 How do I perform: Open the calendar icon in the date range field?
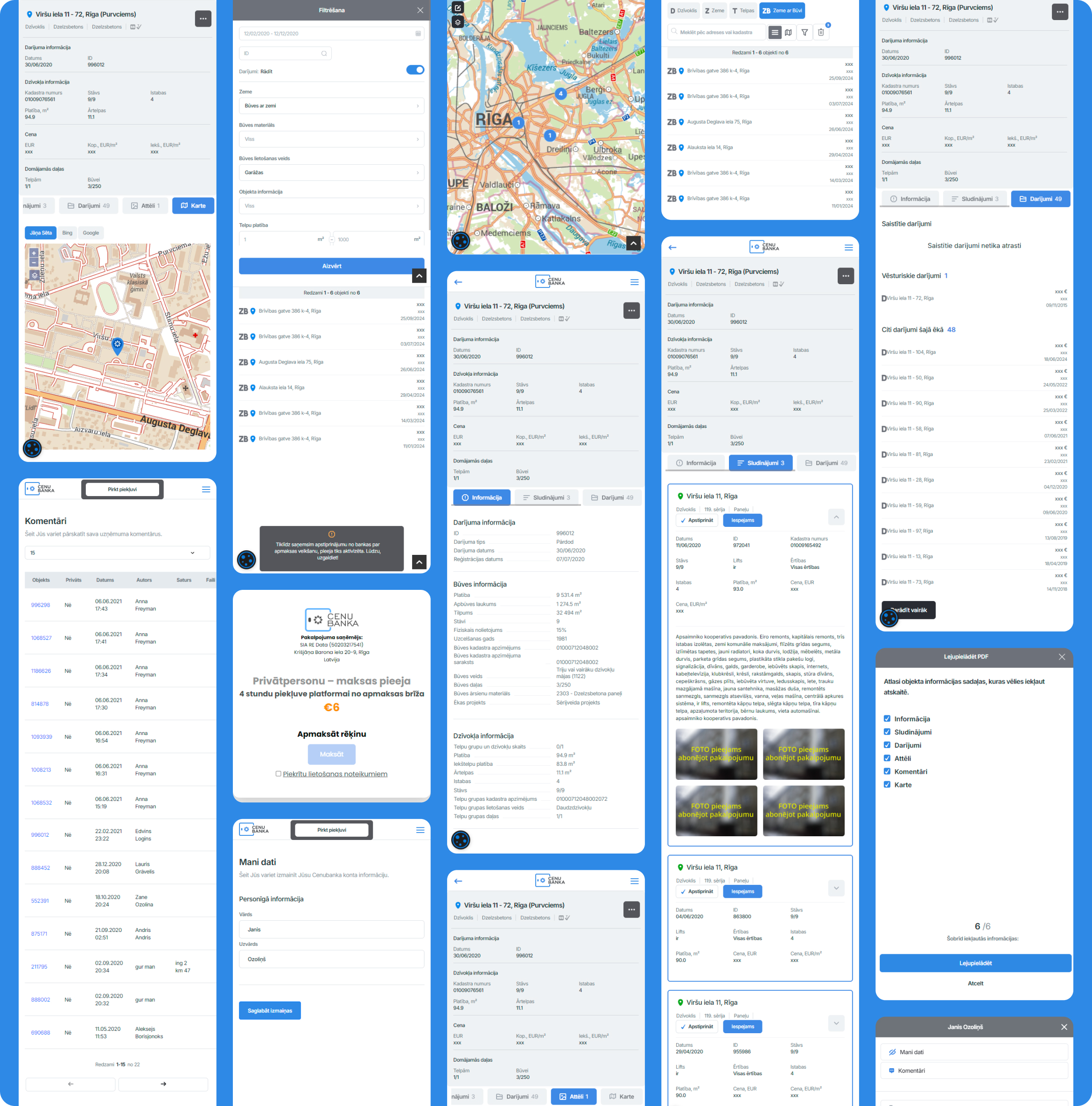[x=418, y=34]
